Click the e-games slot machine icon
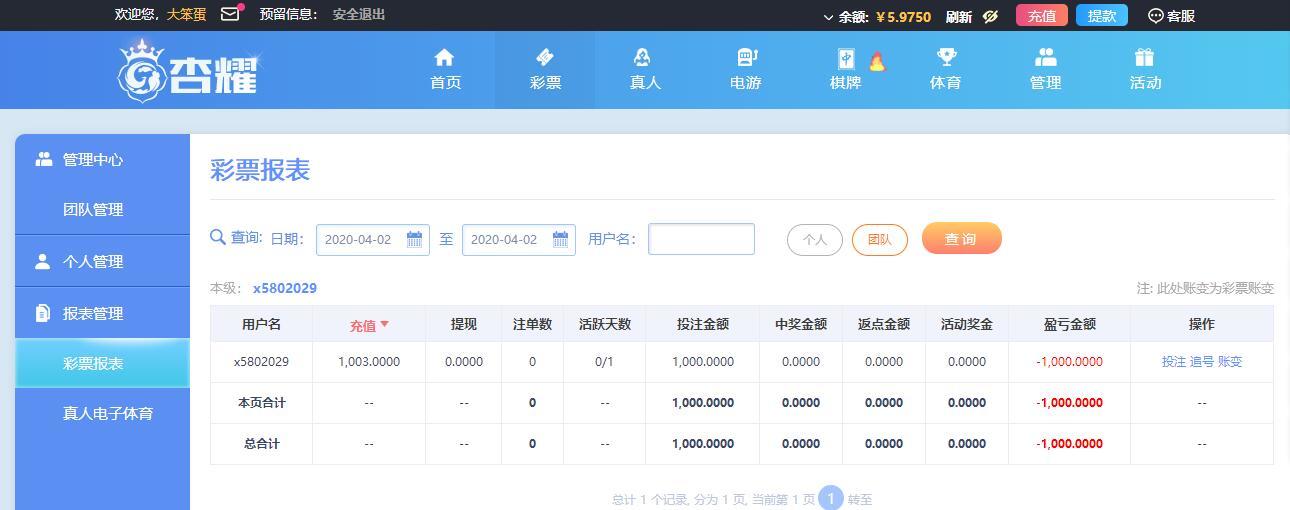The width and height of the screenshot is (1290, 510). tap(746, 57)
